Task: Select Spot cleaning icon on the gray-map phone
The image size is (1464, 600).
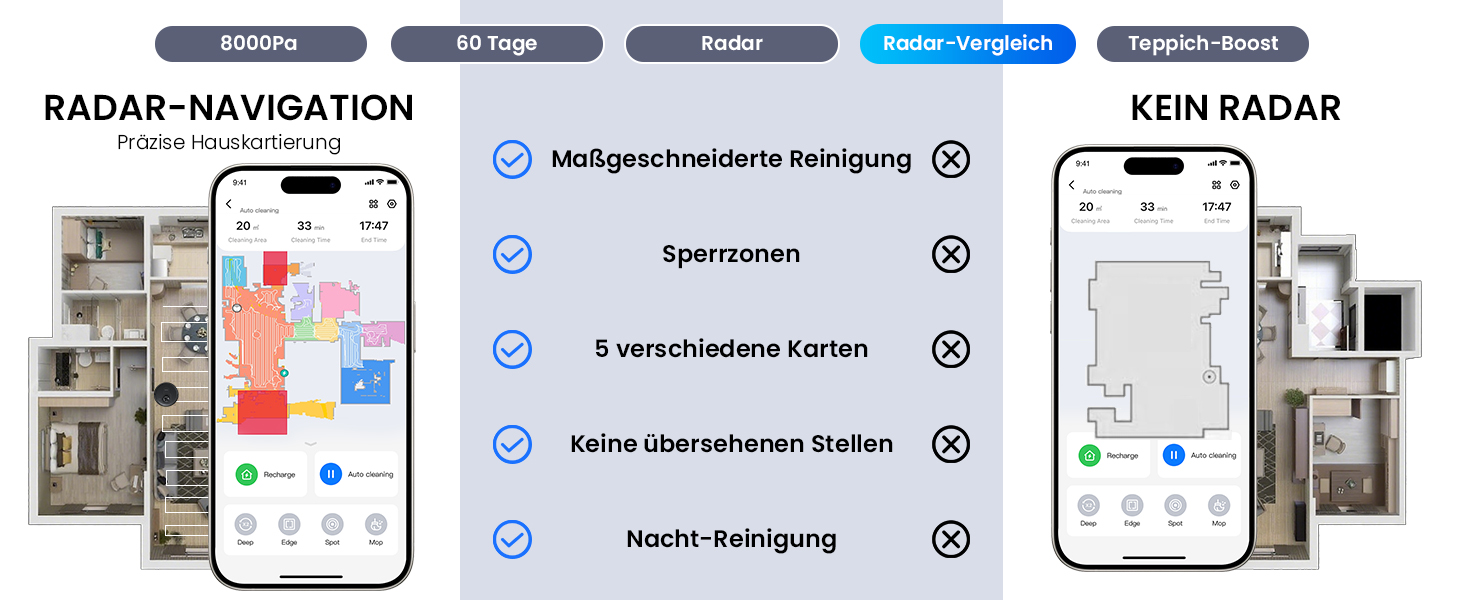Action: pyautogui.click(x=1175, y=506)
